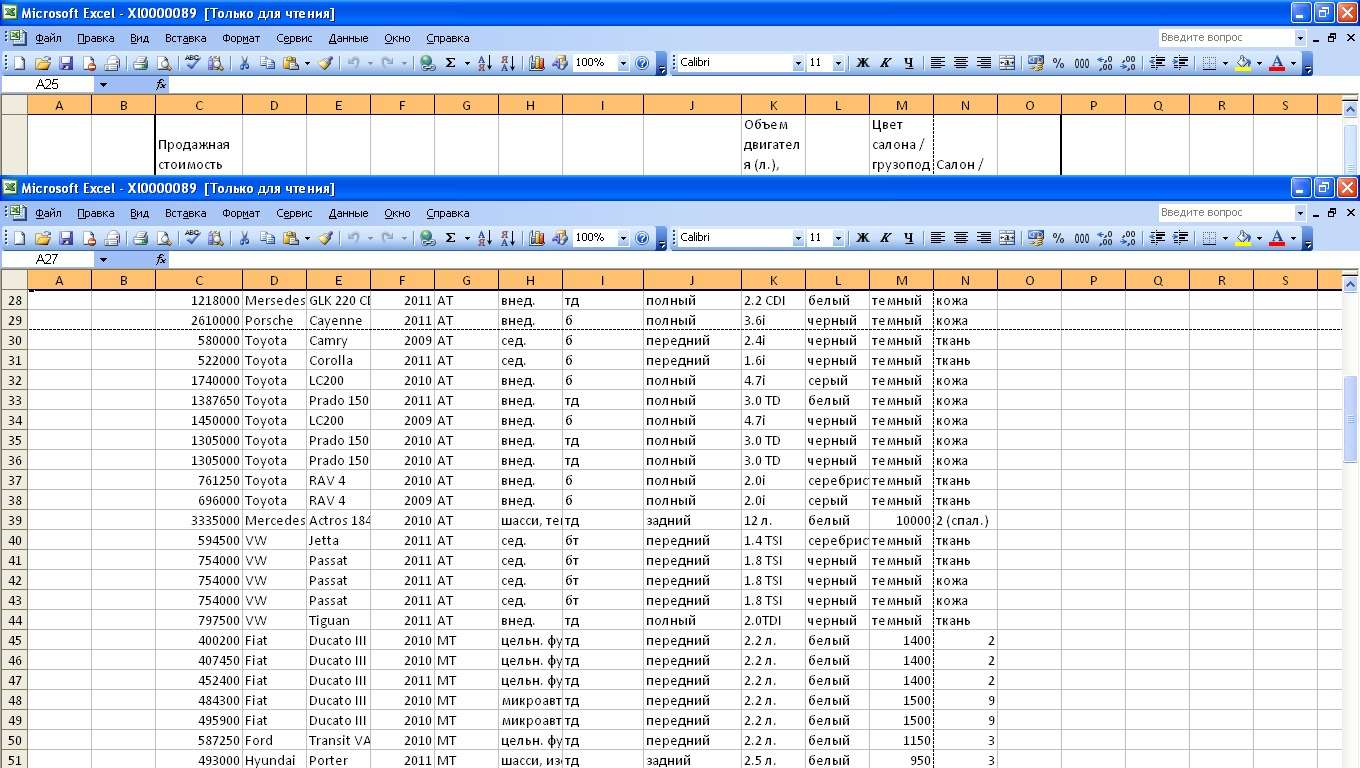Open Файл menu in the lower window
Screen dimensions: 1360x768
48,213
